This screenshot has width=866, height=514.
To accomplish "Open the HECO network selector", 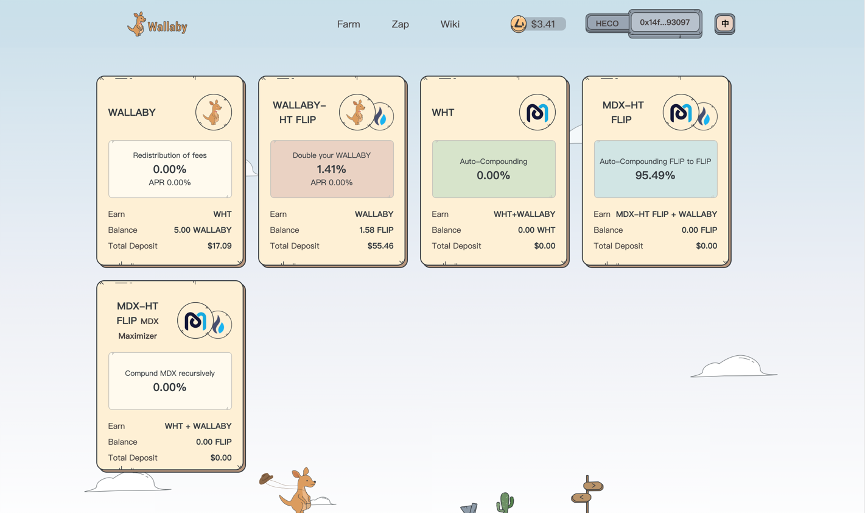I will pos(607,23).
